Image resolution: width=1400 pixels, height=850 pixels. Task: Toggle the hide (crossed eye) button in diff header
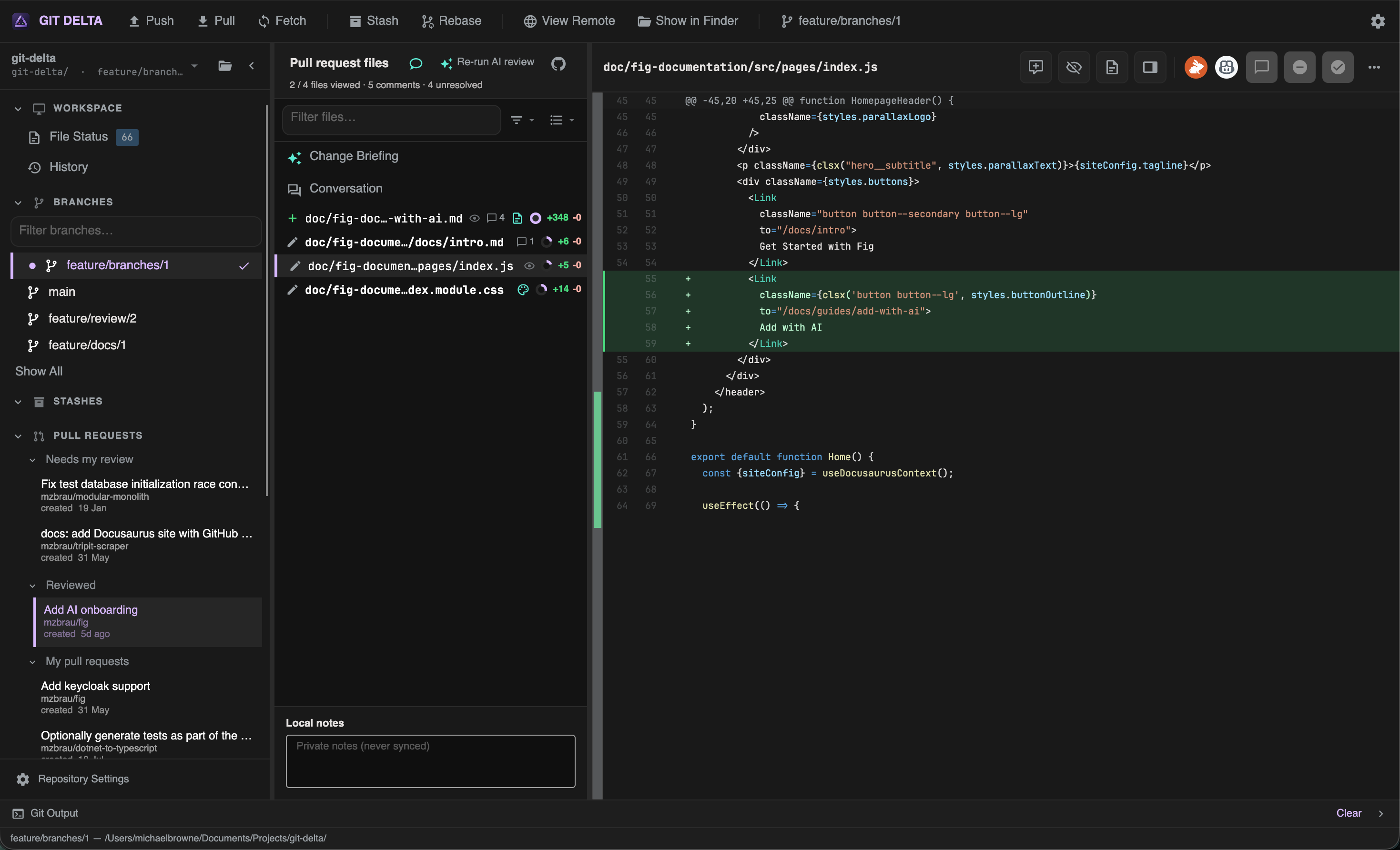pyautogui.click(x=1073, y=67)
